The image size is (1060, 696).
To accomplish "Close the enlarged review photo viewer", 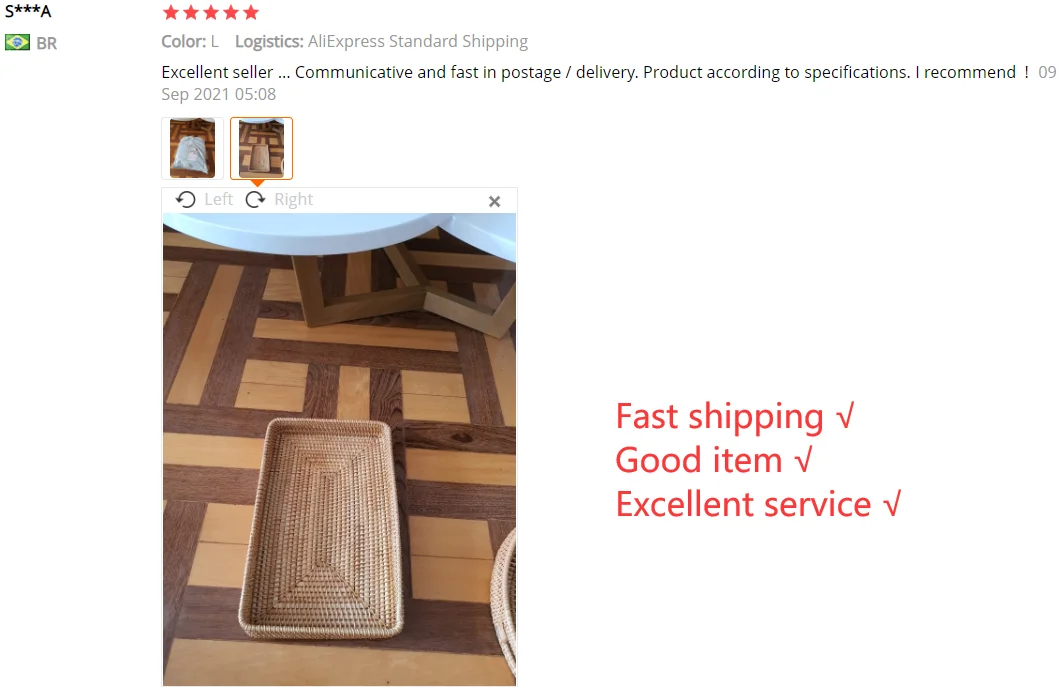I will [494, 201].
